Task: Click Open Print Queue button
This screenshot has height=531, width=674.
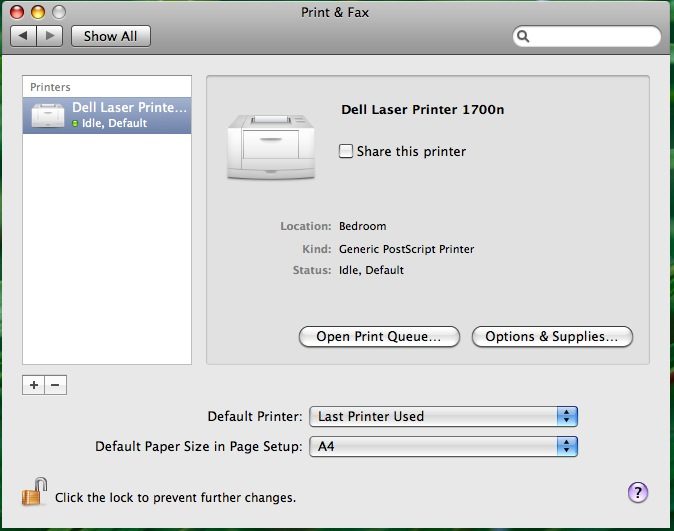Action: 379,336
